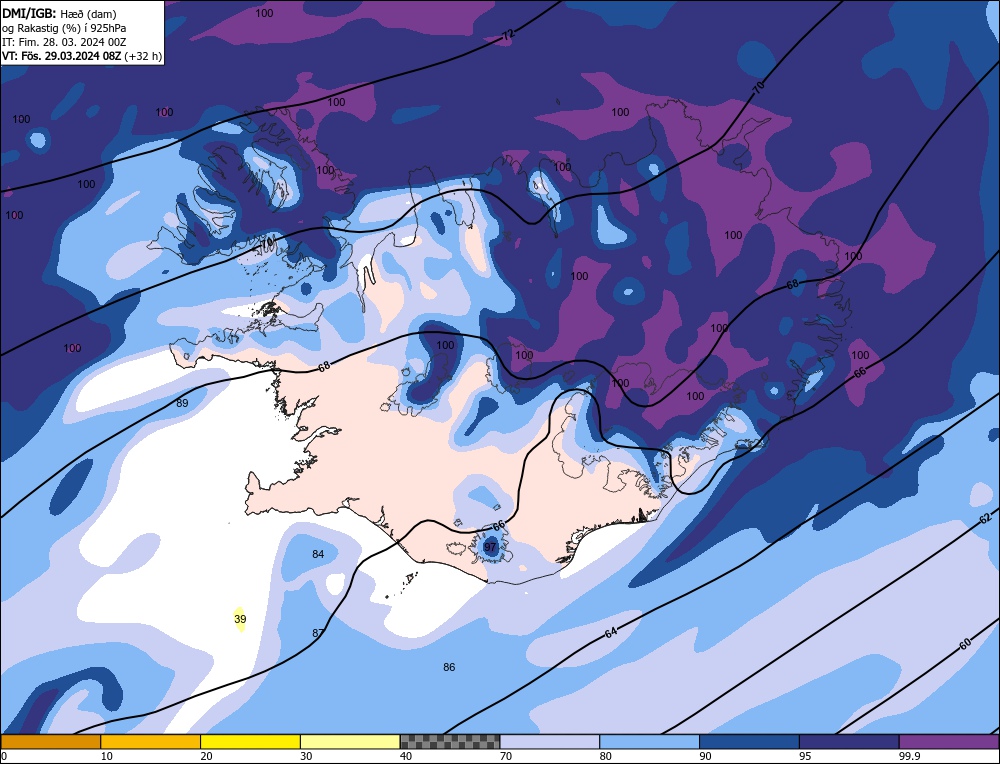The width and height of the screenshot is (1000, 764).
Task: Click the "64" contour label
Action: click(x=611, y=633)
